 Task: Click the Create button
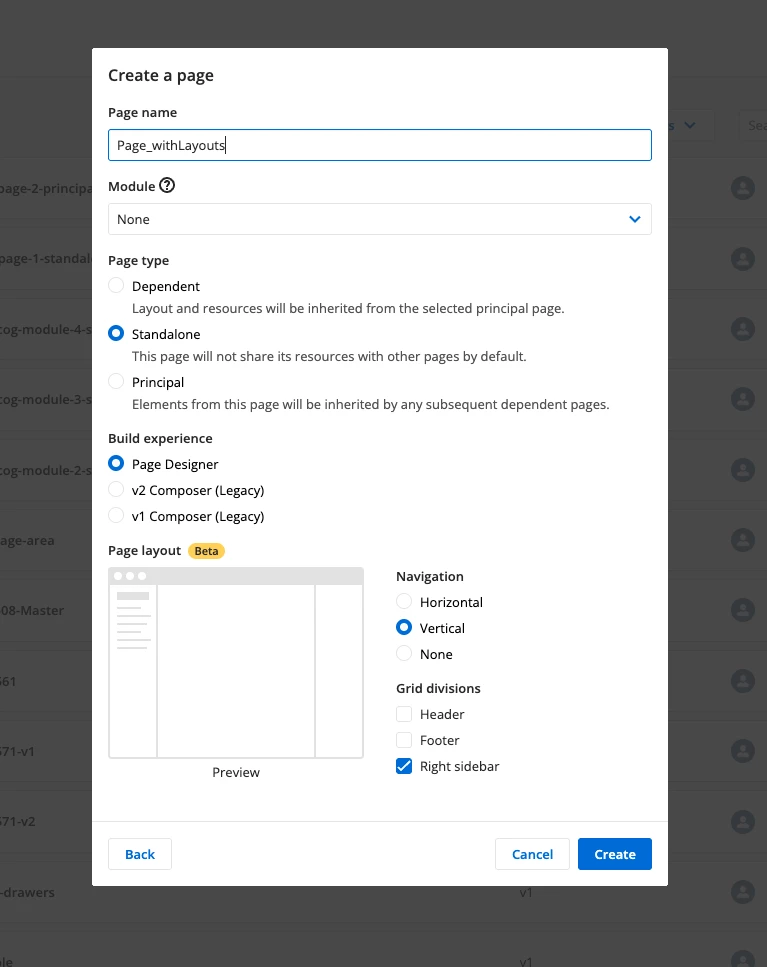coord(615,854)
